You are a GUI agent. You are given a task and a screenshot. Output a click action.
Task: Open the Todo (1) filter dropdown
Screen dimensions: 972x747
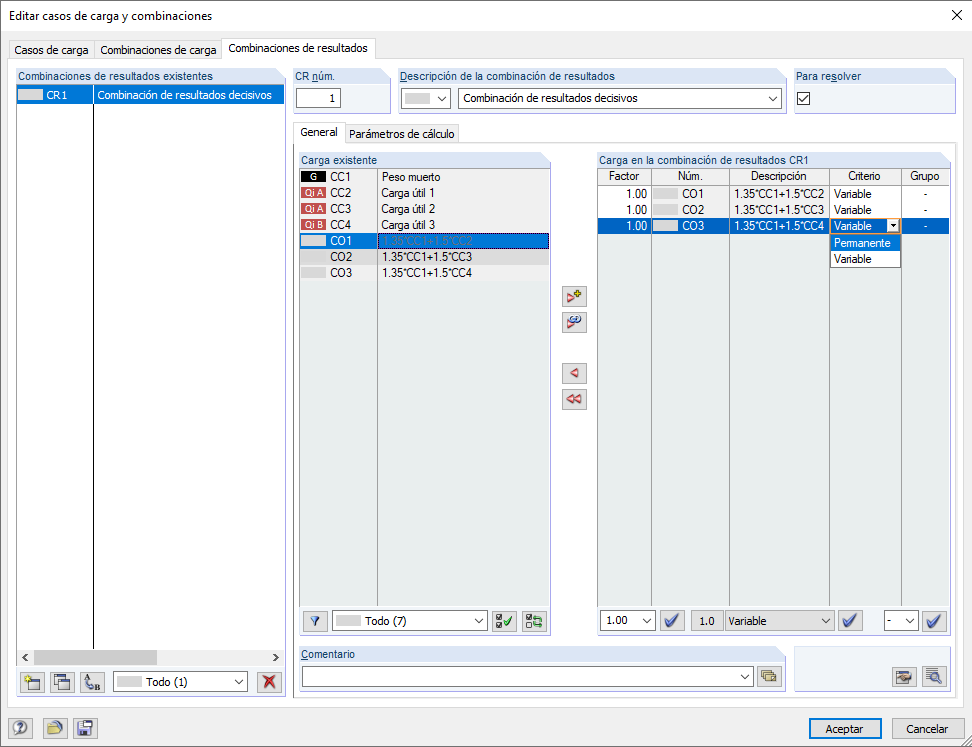pyautogui.click(x=180, y=682)
